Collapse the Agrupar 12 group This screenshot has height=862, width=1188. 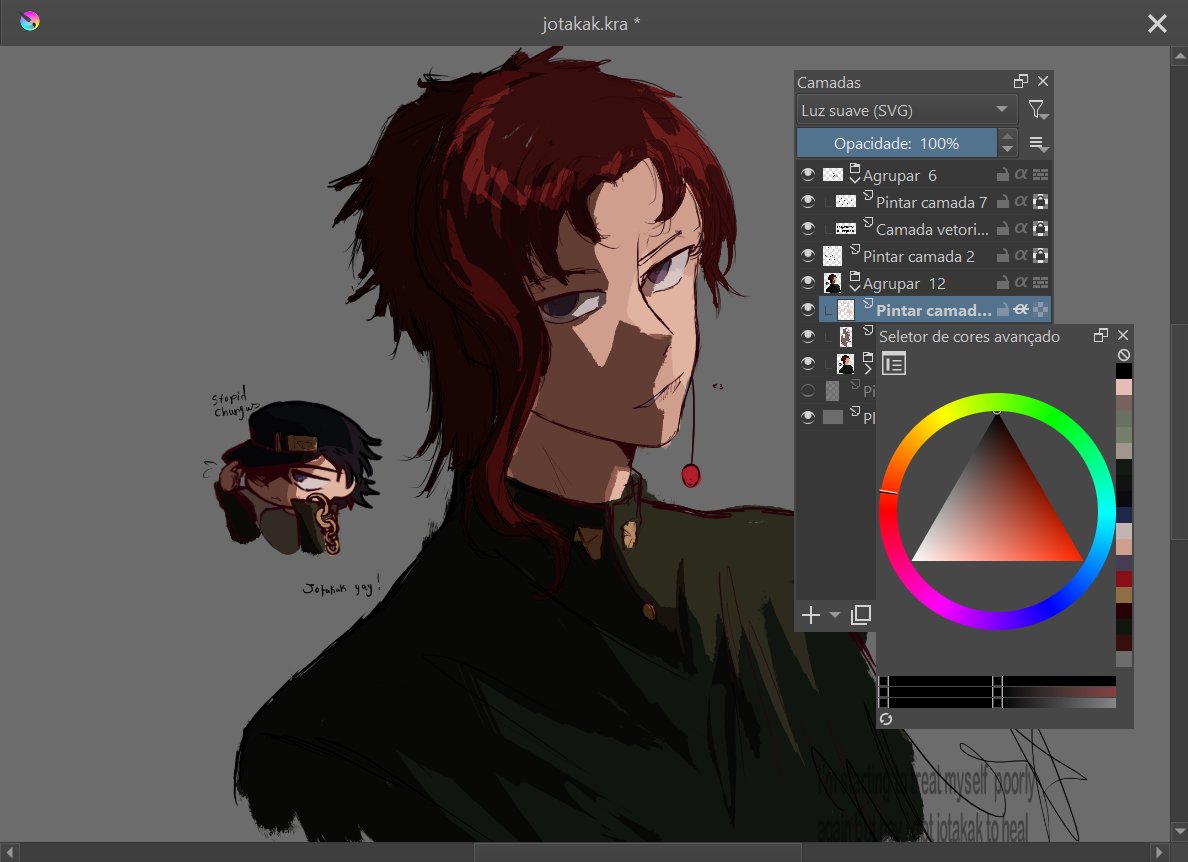click(855, 288)
